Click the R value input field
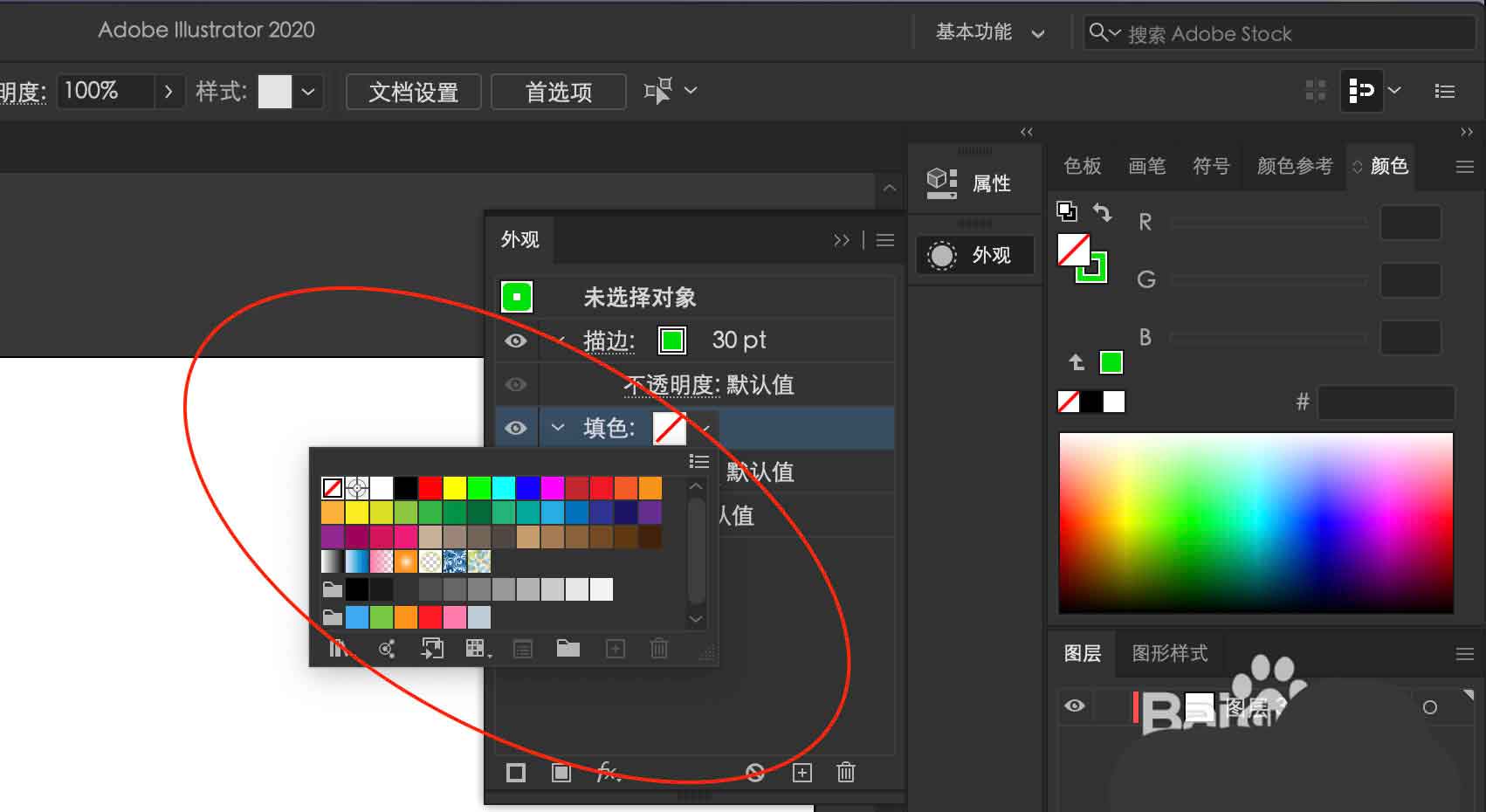The image size is (1486, 812). pyautogui.click(x=1410, y=223)
